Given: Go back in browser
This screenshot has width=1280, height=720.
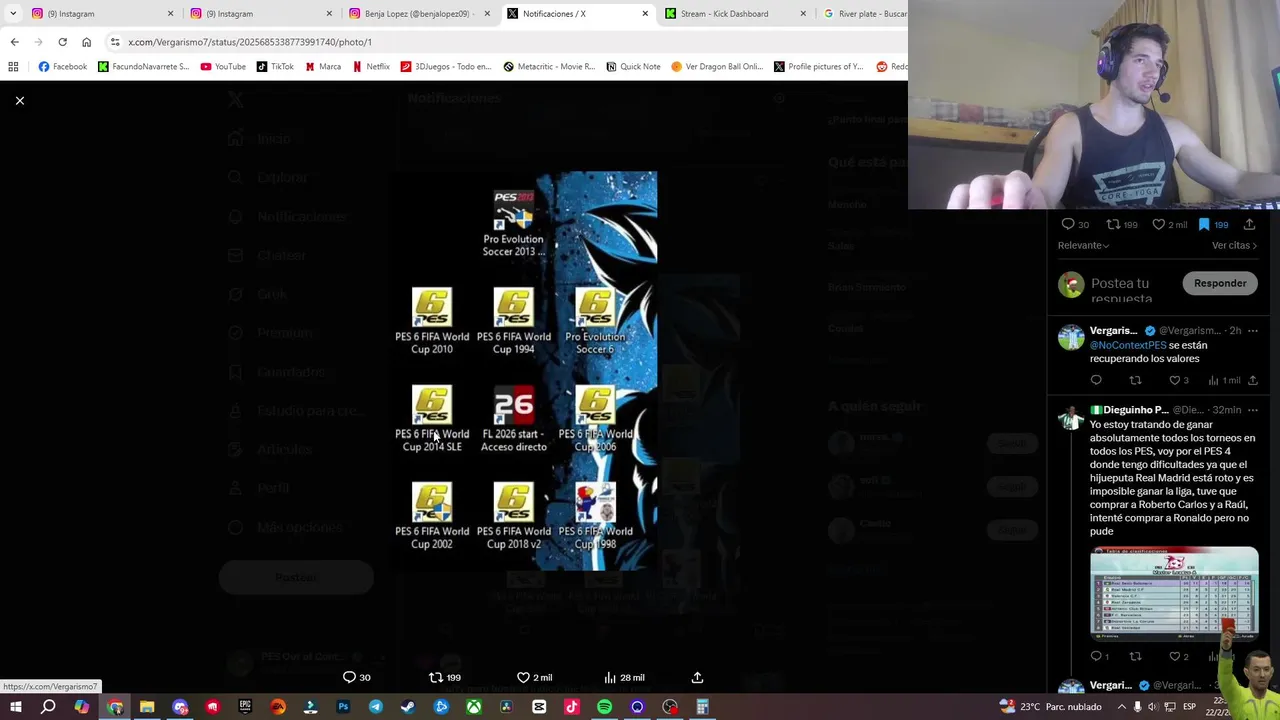Looking at the screenshot, I should [14, 42].
